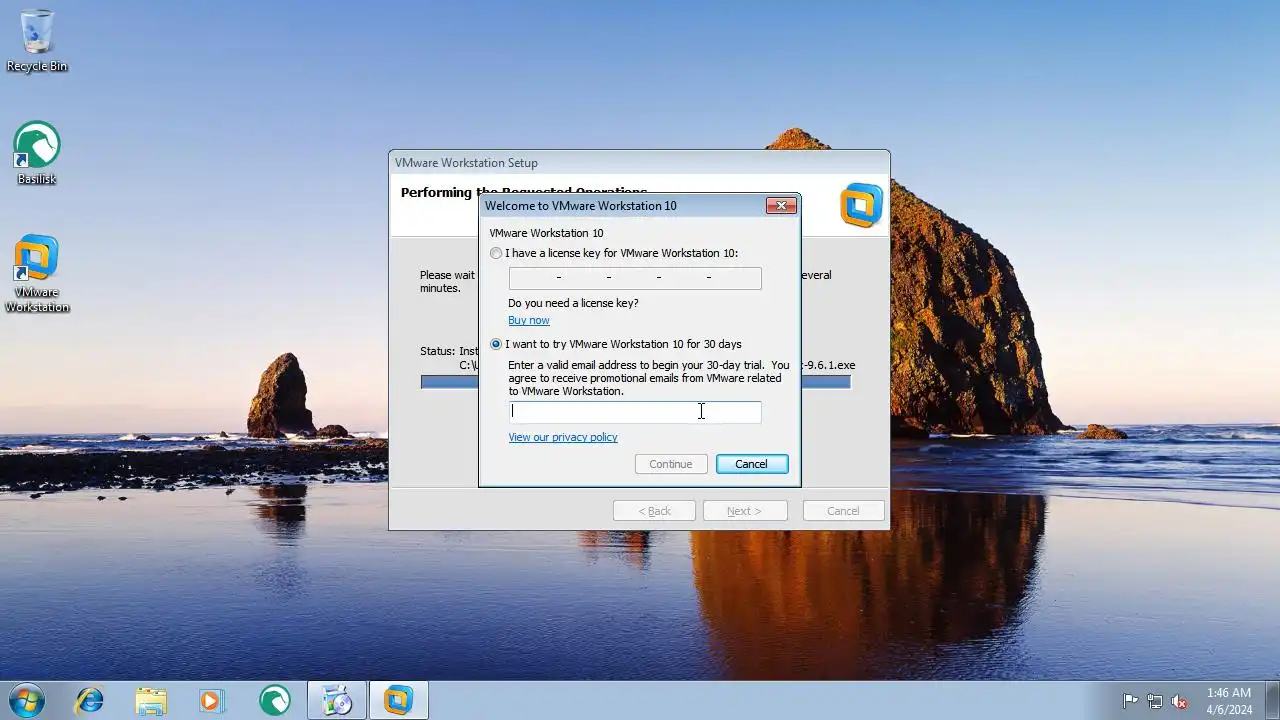Launch Internet Explorer from the taskbar
Image resolution: width=1280 pixels, height=720 pixels.
(x=90, y=700)
